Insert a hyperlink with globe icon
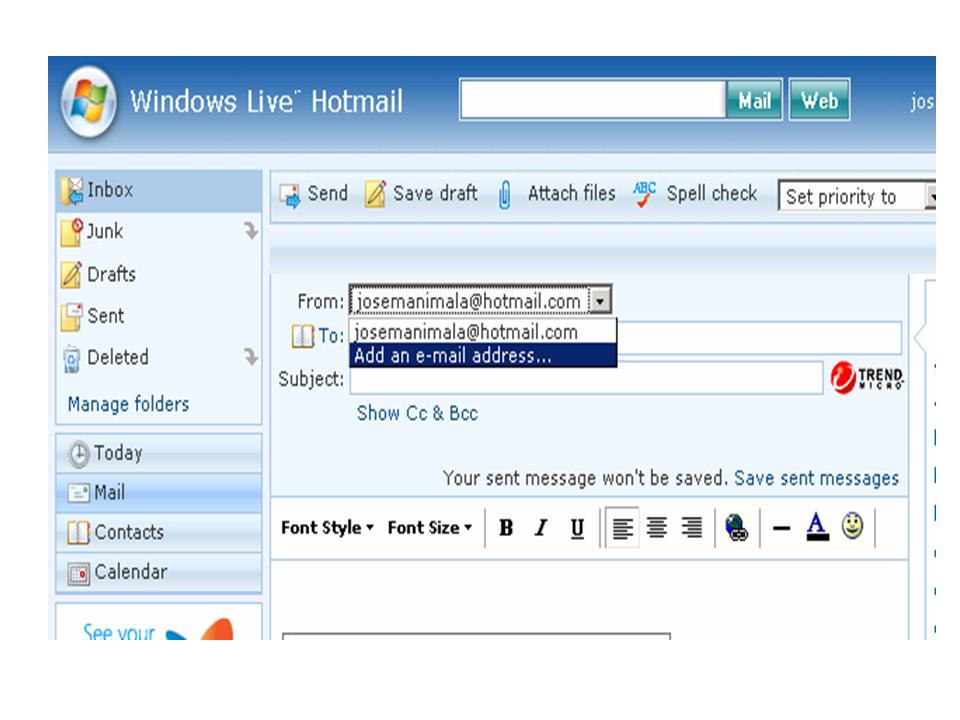Screen dimensions: 960x720 point(737,528)
